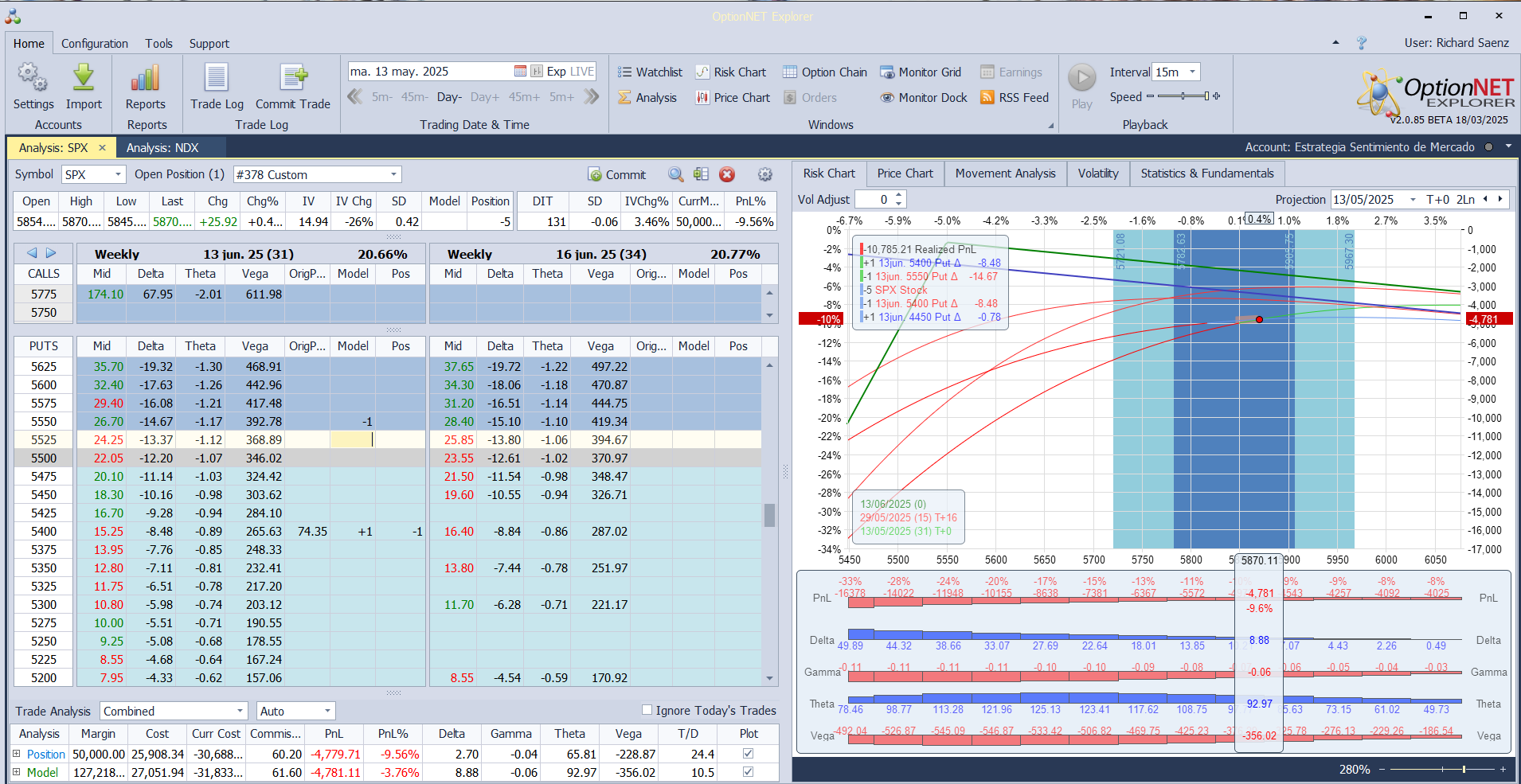Toggle Ignore Today's Trades checkbox
The width and height of the screenshot is (1521, 784).
[647, 710]
